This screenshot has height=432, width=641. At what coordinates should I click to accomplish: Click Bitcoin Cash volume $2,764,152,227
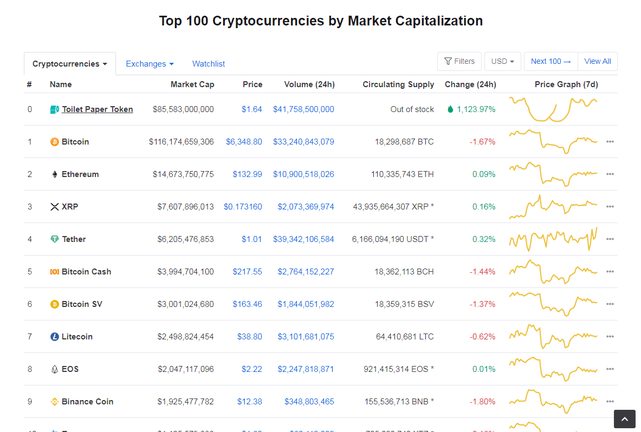click(x=306, y=272)
